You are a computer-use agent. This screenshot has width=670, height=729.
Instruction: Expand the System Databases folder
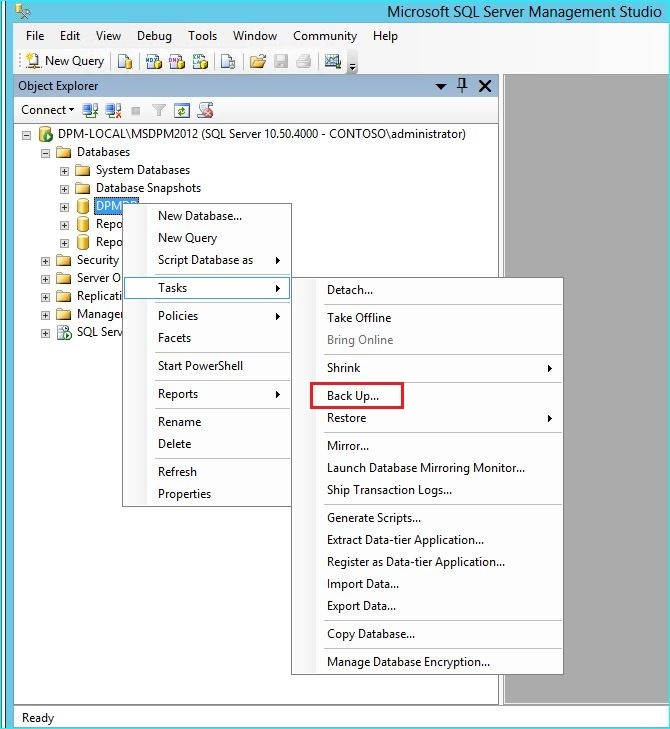pyautogui.click(x=64, y=171)
